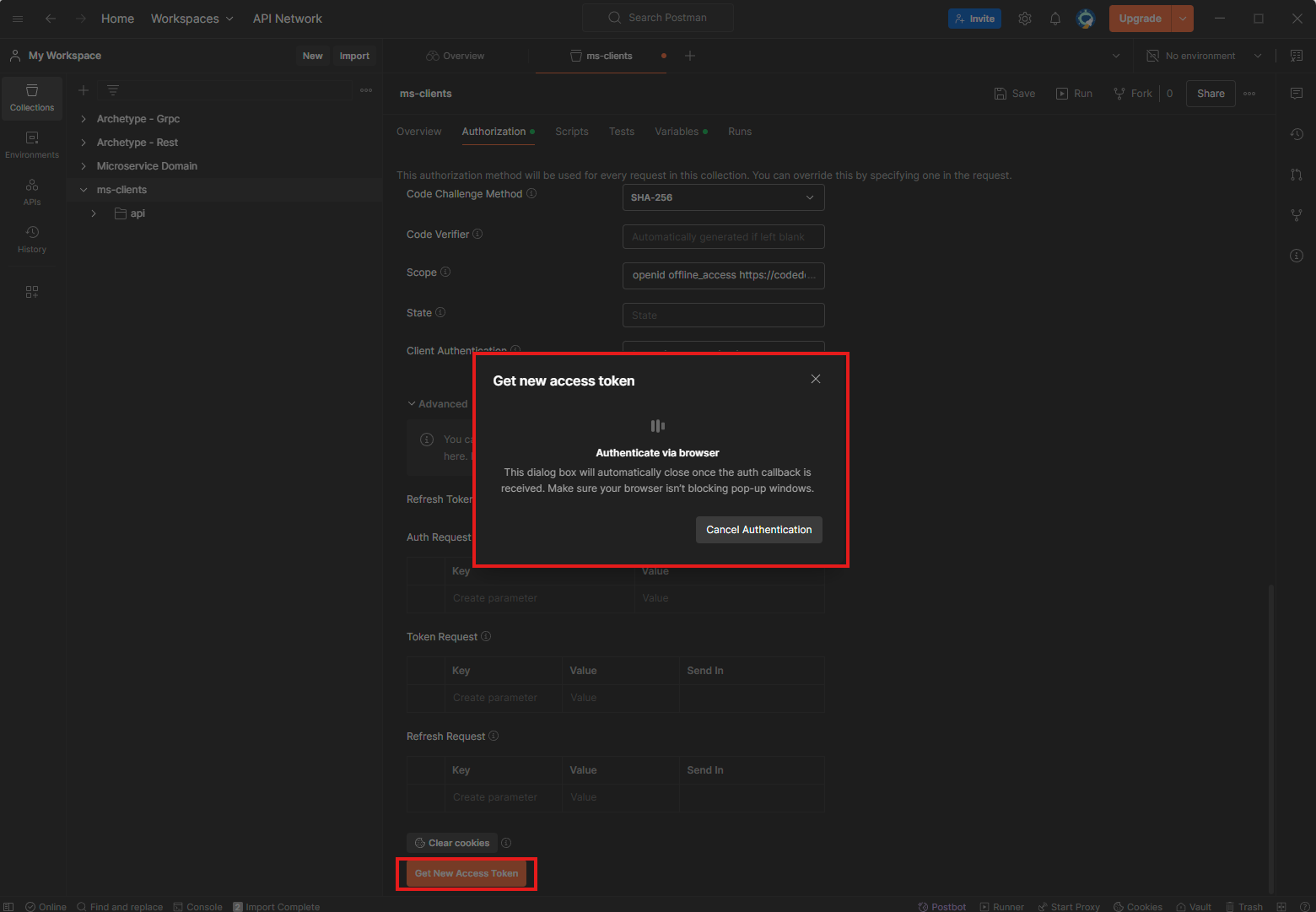The width and height of the screenshot is (1316, 912).
Task: Switch to the Runs tab
Action: 740,132
